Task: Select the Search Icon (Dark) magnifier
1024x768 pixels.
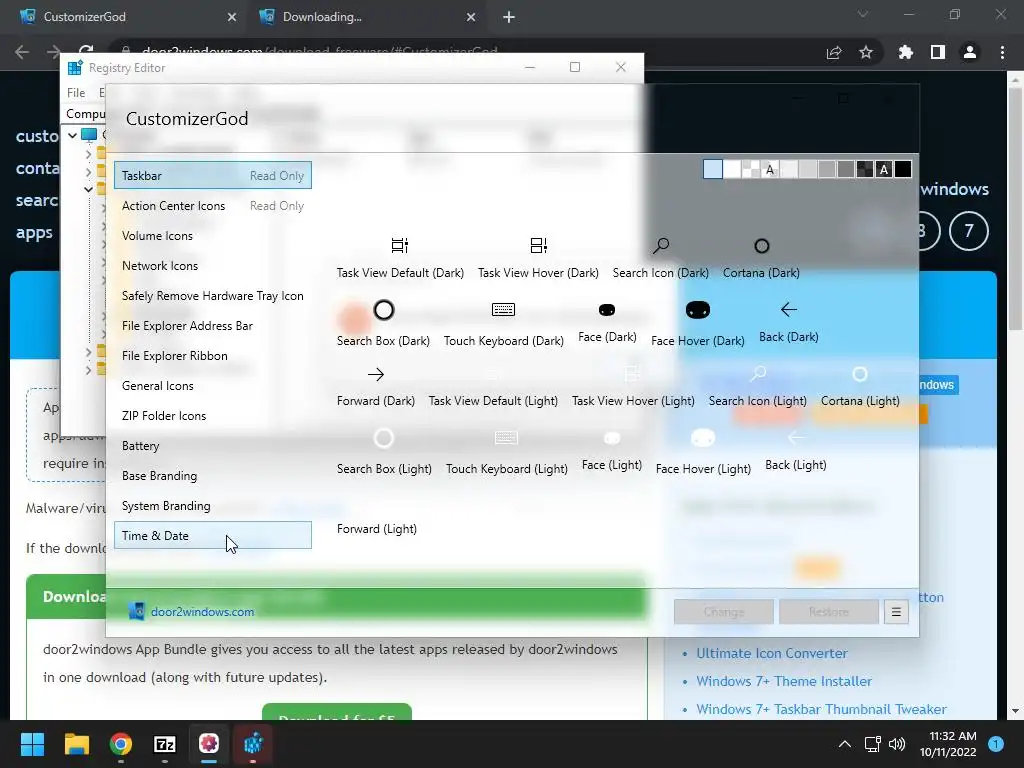Action: coord(661,246)
